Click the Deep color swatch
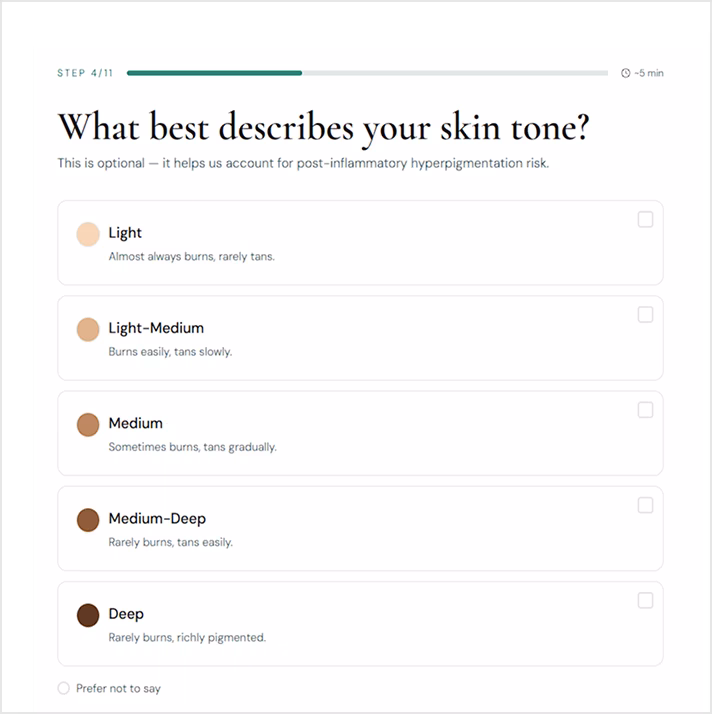The height and width of the screenshot is (714, 712). pos(88,615)
